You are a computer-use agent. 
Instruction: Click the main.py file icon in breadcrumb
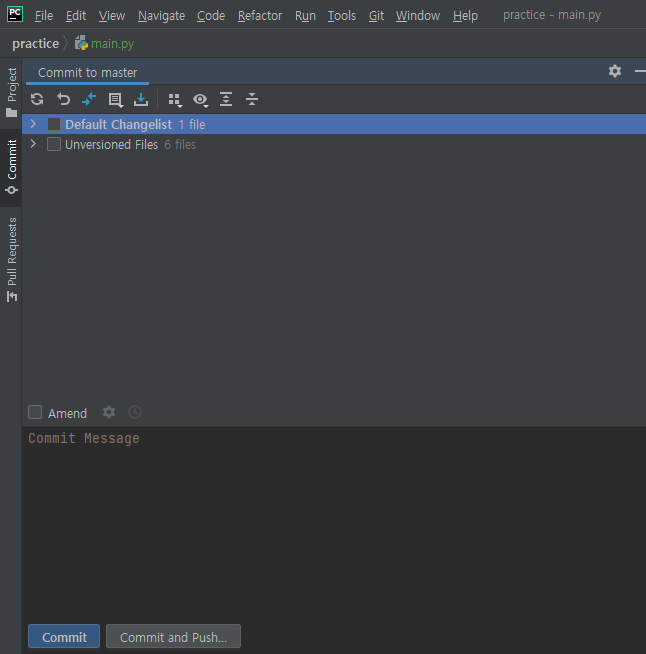point(81,43)
